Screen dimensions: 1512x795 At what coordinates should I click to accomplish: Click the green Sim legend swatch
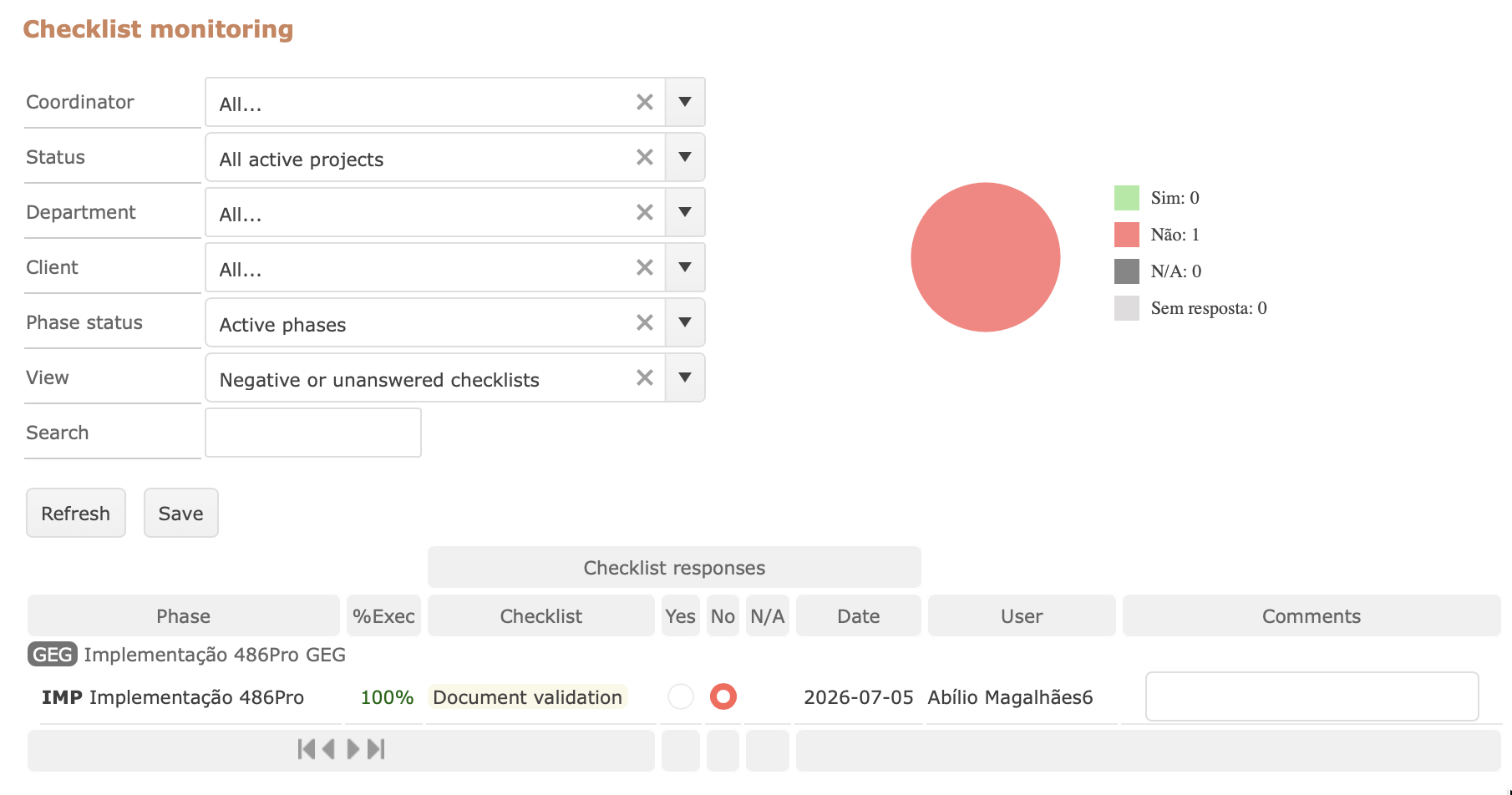[x=1127, y=198]
